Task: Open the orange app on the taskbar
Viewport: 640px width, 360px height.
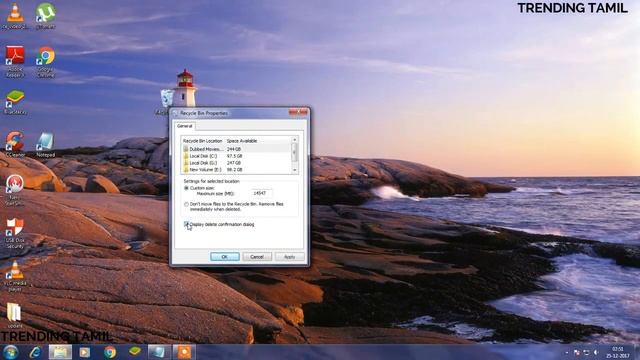Action: pos(184,352)
